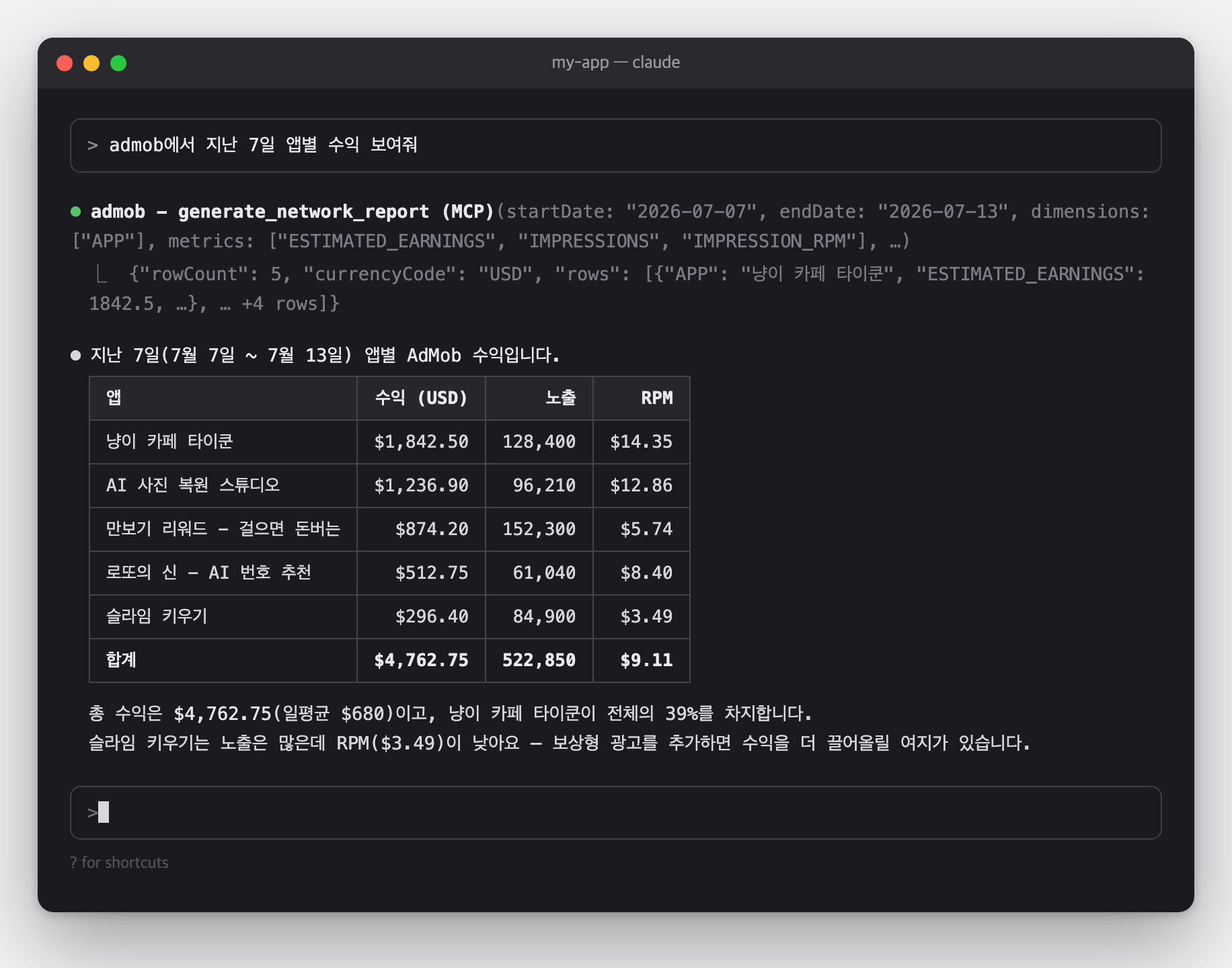The height and width of the screenshot is (968, 1232).
Task: Click the summary line starting with '총 수익은'
Action: click(451, 713)
